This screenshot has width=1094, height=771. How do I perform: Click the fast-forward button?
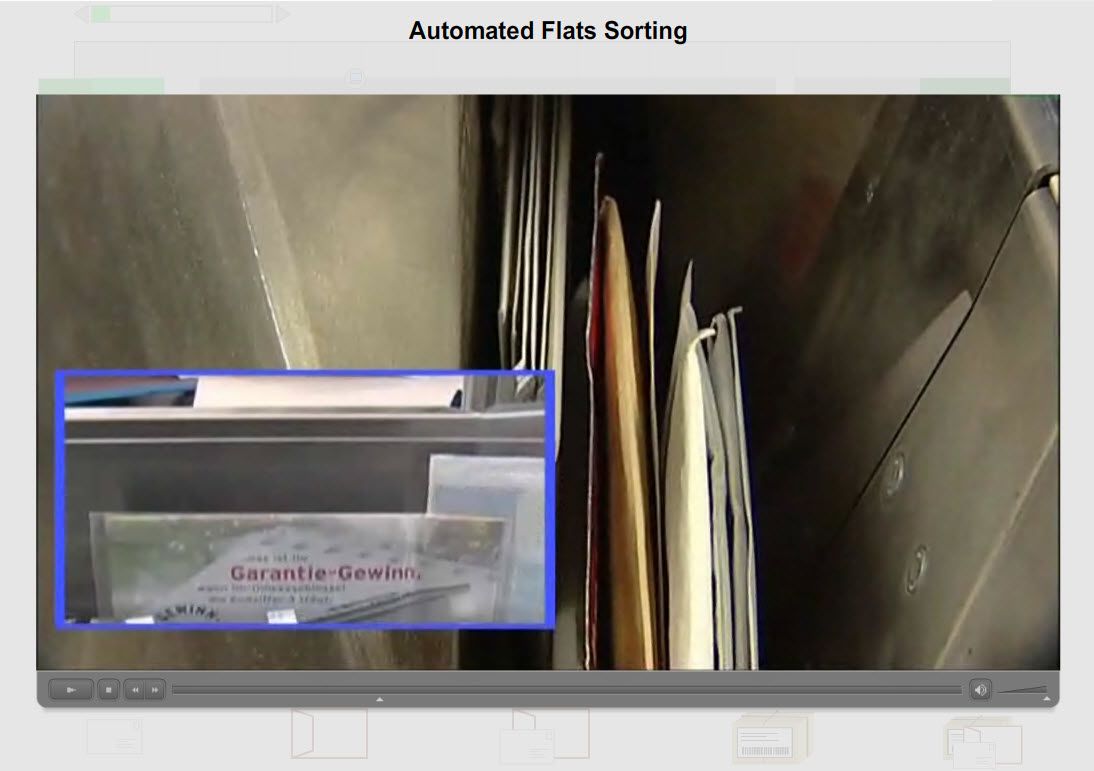pyautogui.click(x=155, y=690)
